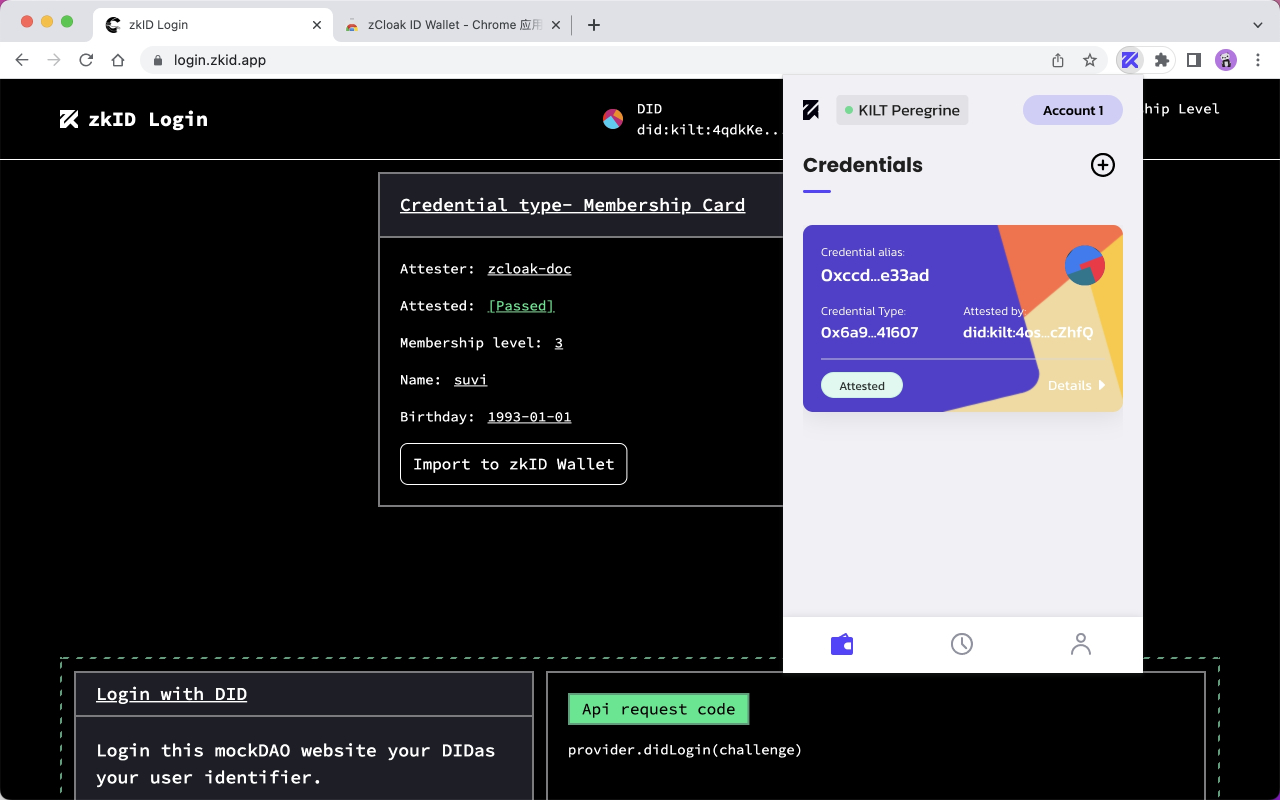Click the Credentials heading in wallet
This screenshot has width=1280, height=800.
click(x=862, y=165)
